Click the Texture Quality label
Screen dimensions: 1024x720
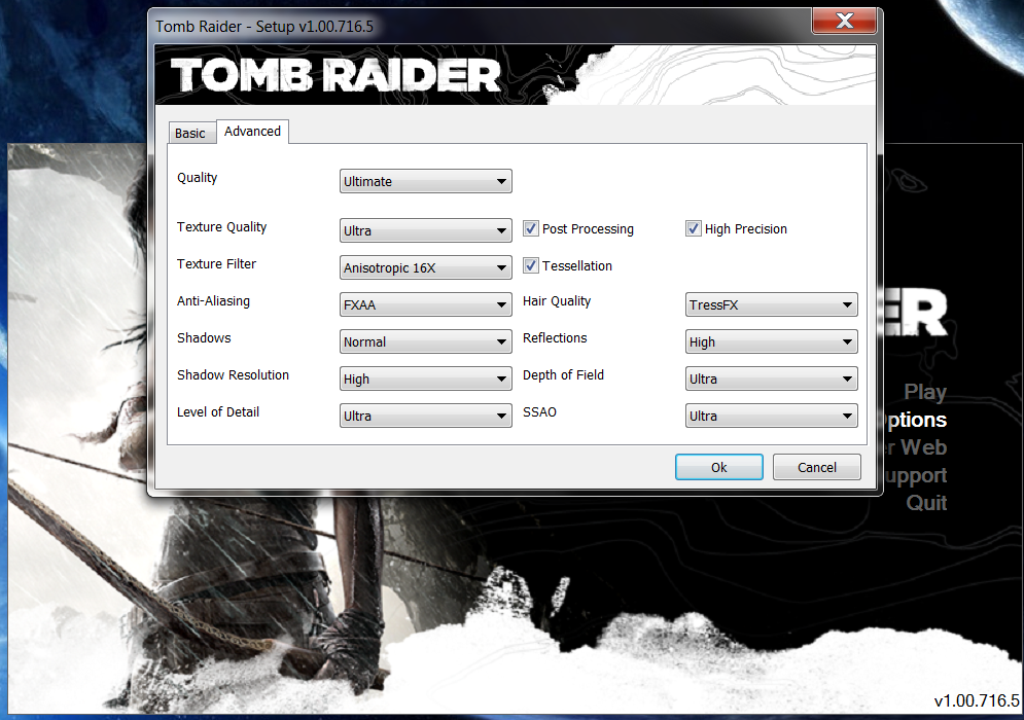click(221, 227)
